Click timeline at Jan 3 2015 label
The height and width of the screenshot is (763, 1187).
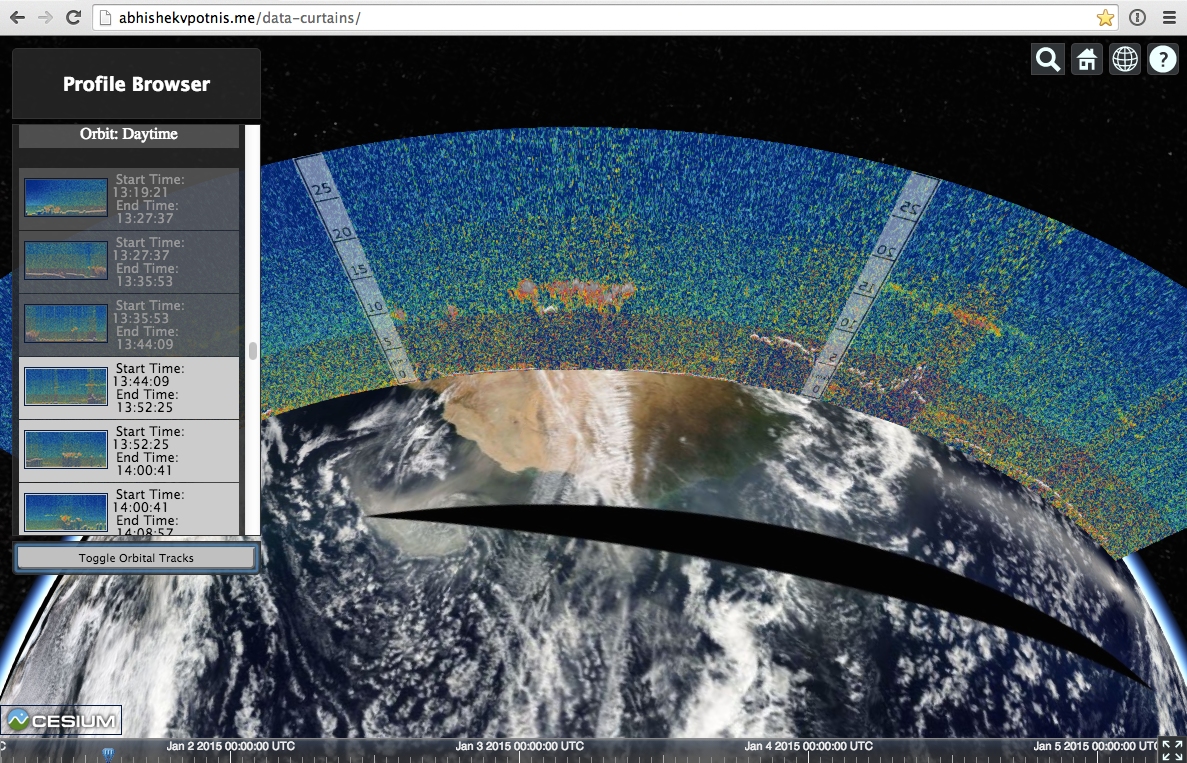519,746
